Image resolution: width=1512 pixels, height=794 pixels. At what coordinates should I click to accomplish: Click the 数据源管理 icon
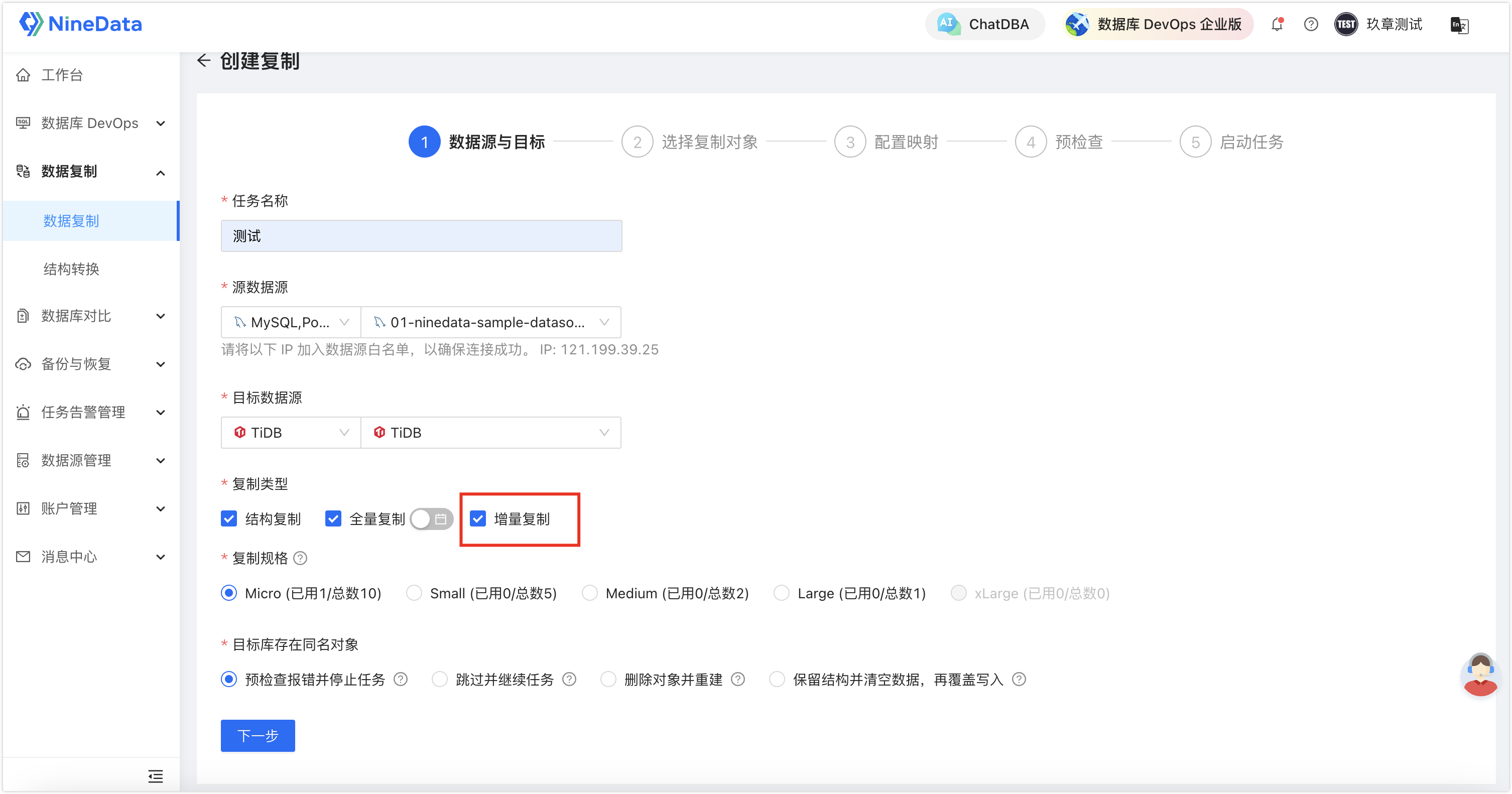[x=23, y=460]
